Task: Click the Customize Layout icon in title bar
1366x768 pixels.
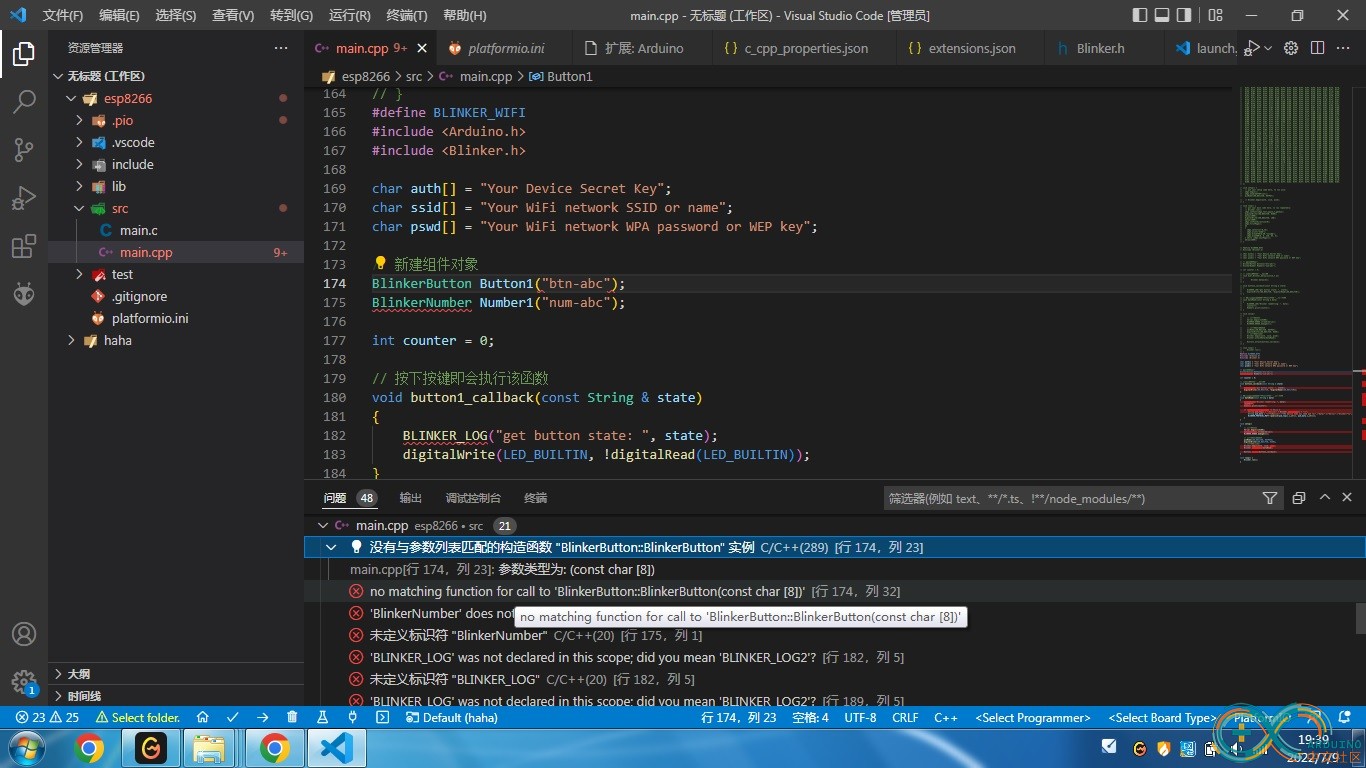Action: (x=1216, y=15)
